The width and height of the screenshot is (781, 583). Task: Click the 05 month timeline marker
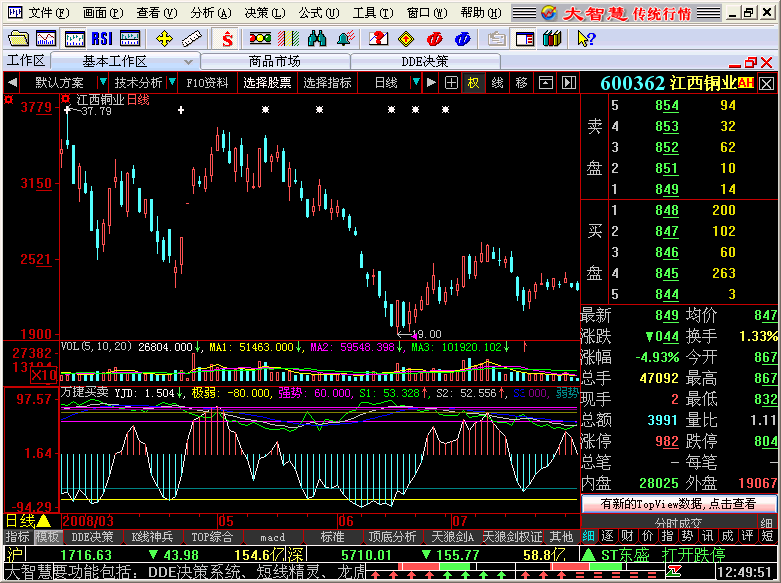[226, 521]
